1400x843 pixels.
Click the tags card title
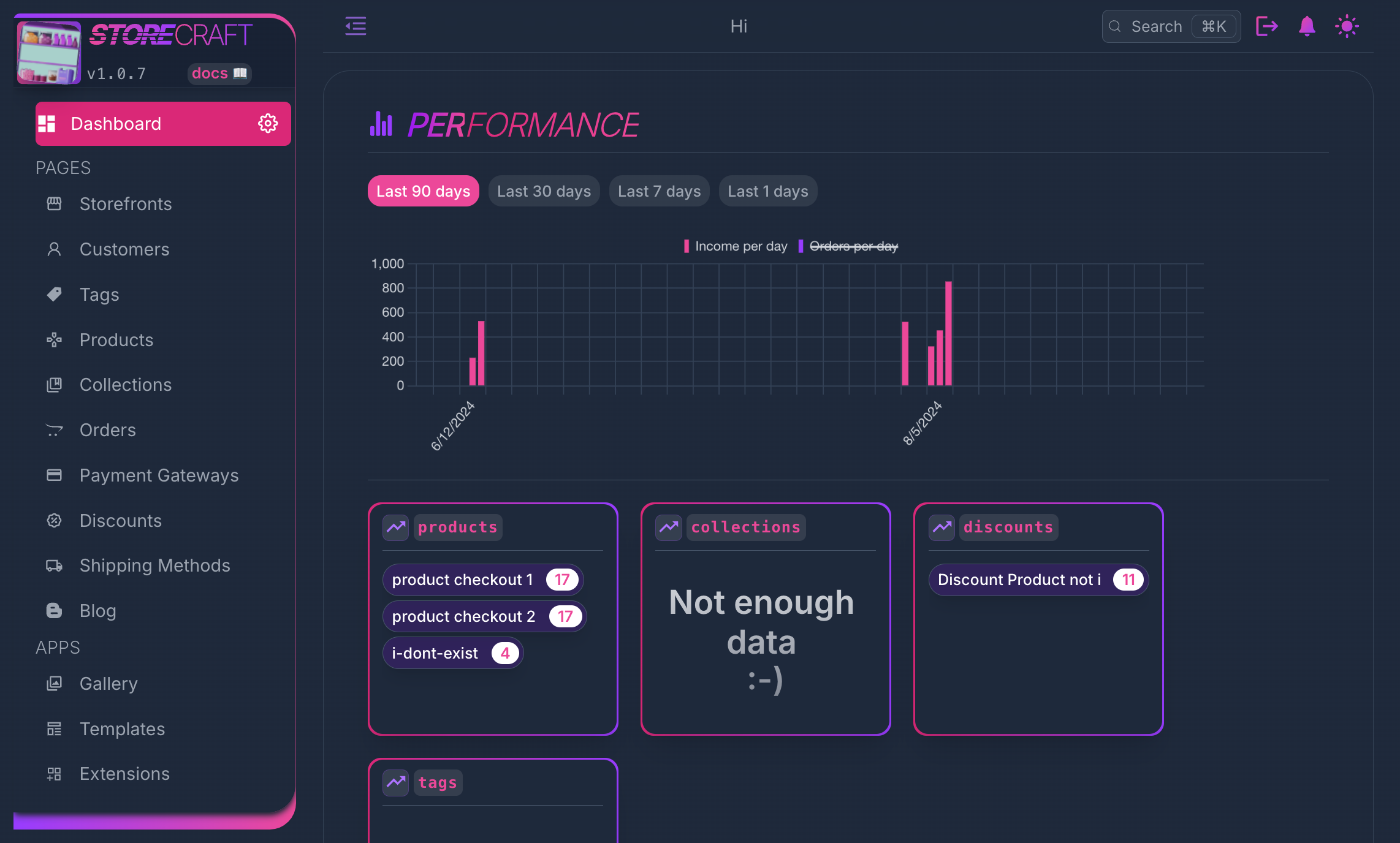pyautogui.click(x=437, y=782)
